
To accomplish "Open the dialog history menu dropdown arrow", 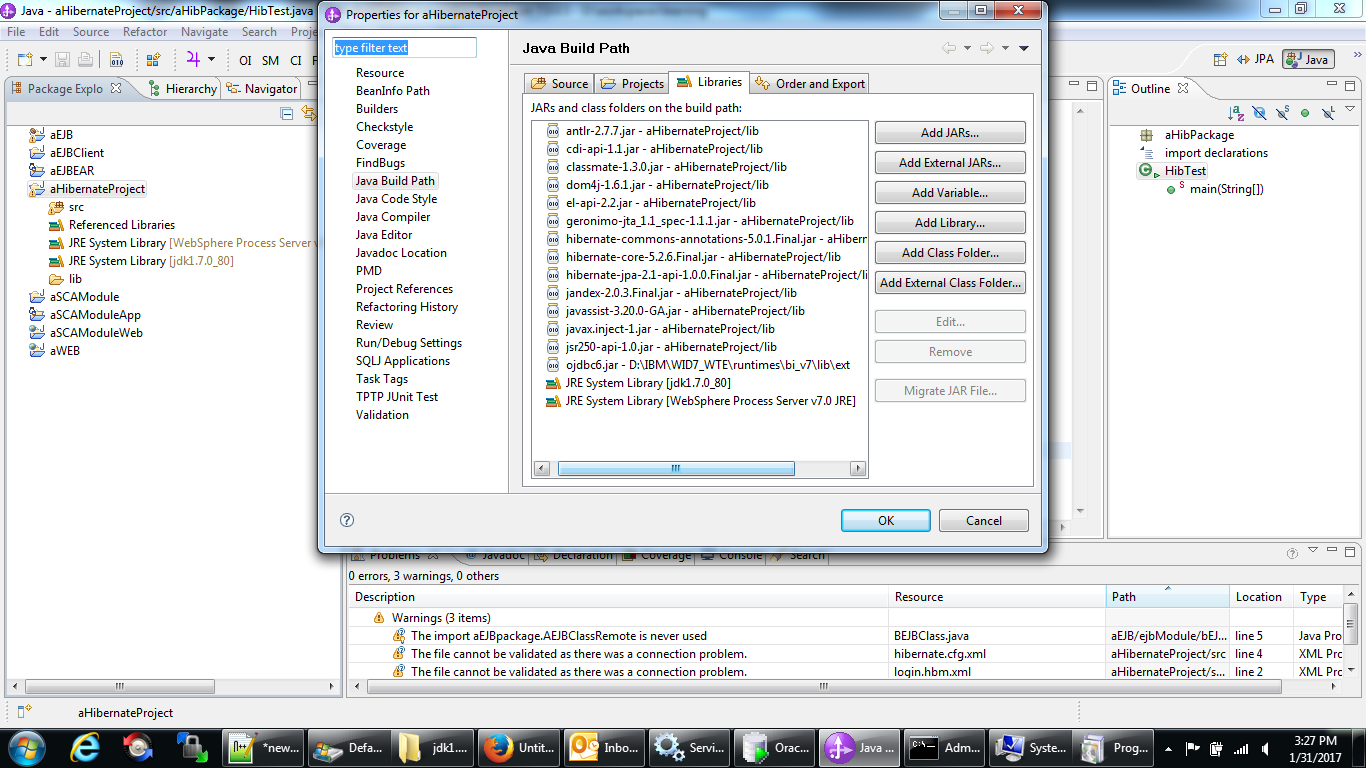I will click(1024, 48).
